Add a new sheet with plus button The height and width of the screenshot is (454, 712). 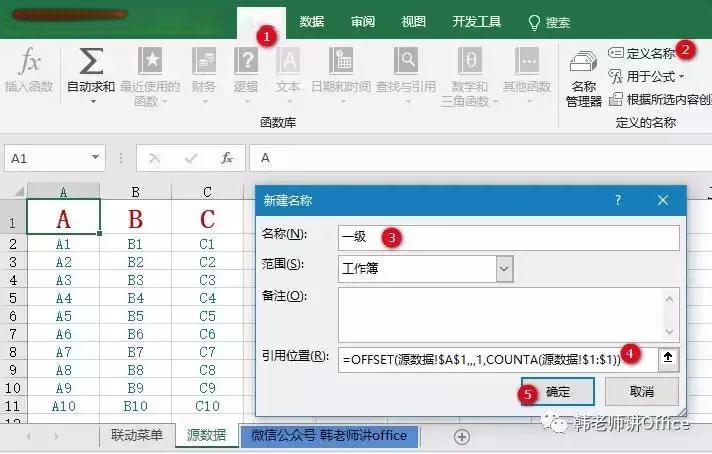pos(461,436)
